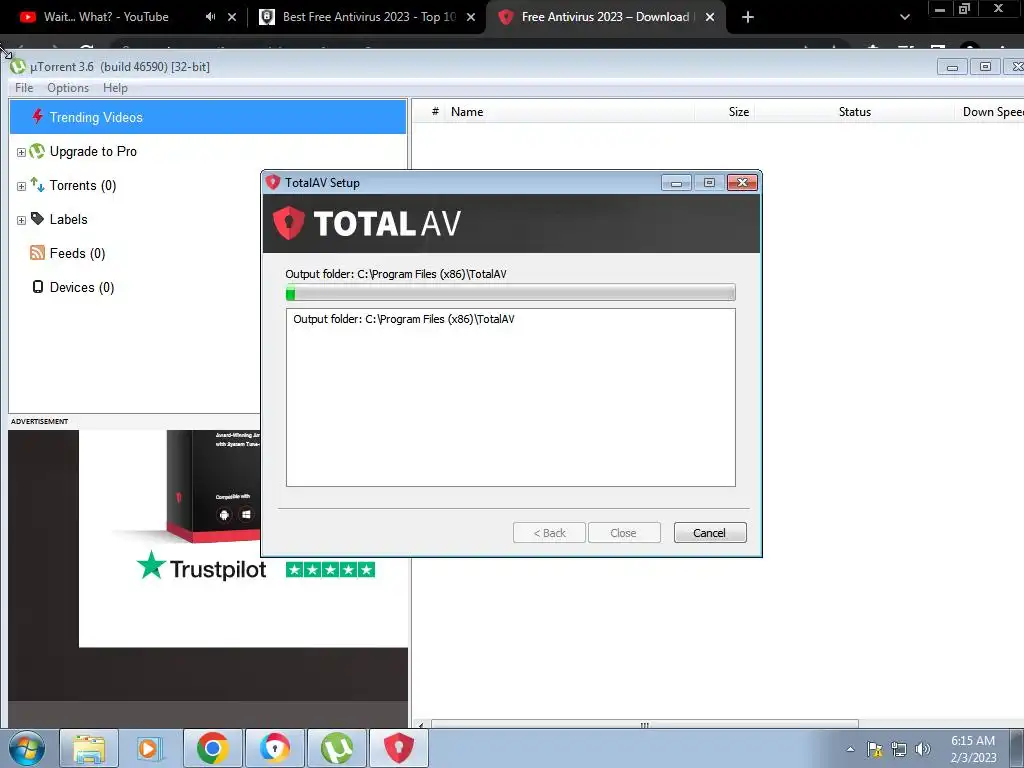
Task: Click the disabled Close button in setup
Action: pyautogui.click(x=624, y=533)
